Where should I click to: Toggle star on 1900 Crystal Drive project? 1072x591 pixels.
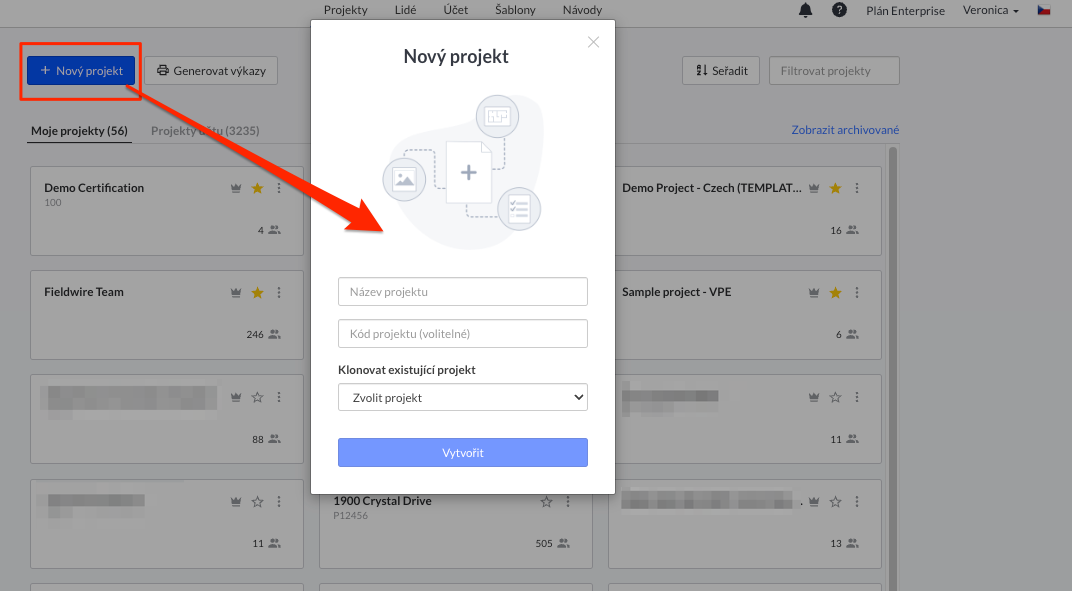(546, 502)
